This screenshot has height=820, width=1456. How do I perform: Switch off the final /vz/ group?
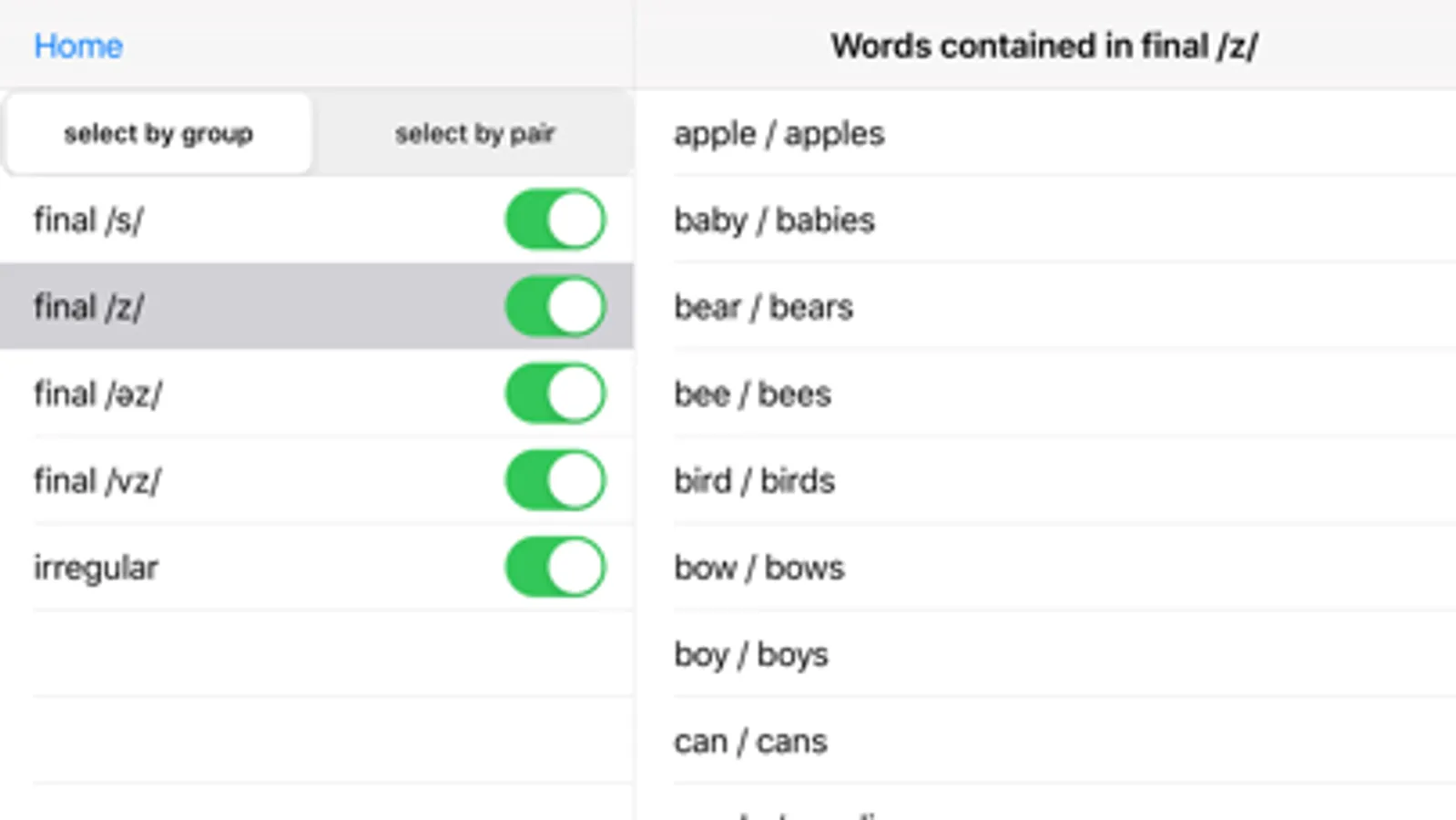point(555,480)
